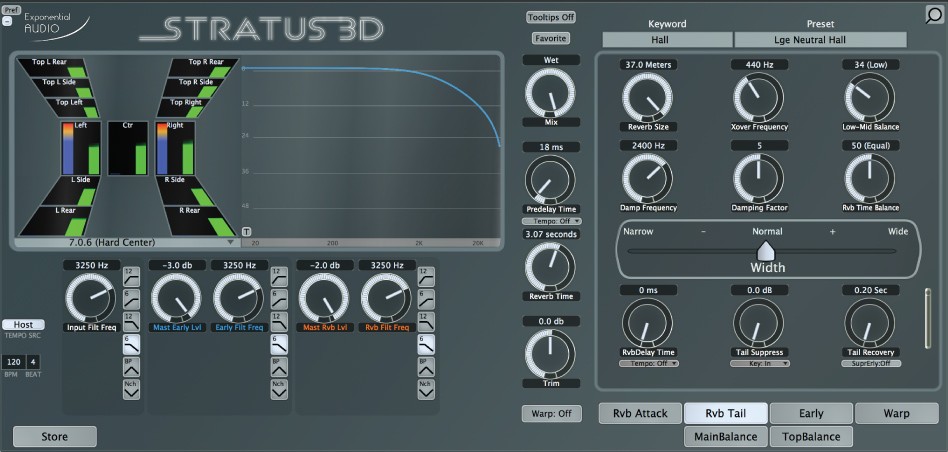Select 6 dB low-pass shape for Rvb Filt Freq
948x452 pixels.
pyautogui.click(x=426, y=344)
